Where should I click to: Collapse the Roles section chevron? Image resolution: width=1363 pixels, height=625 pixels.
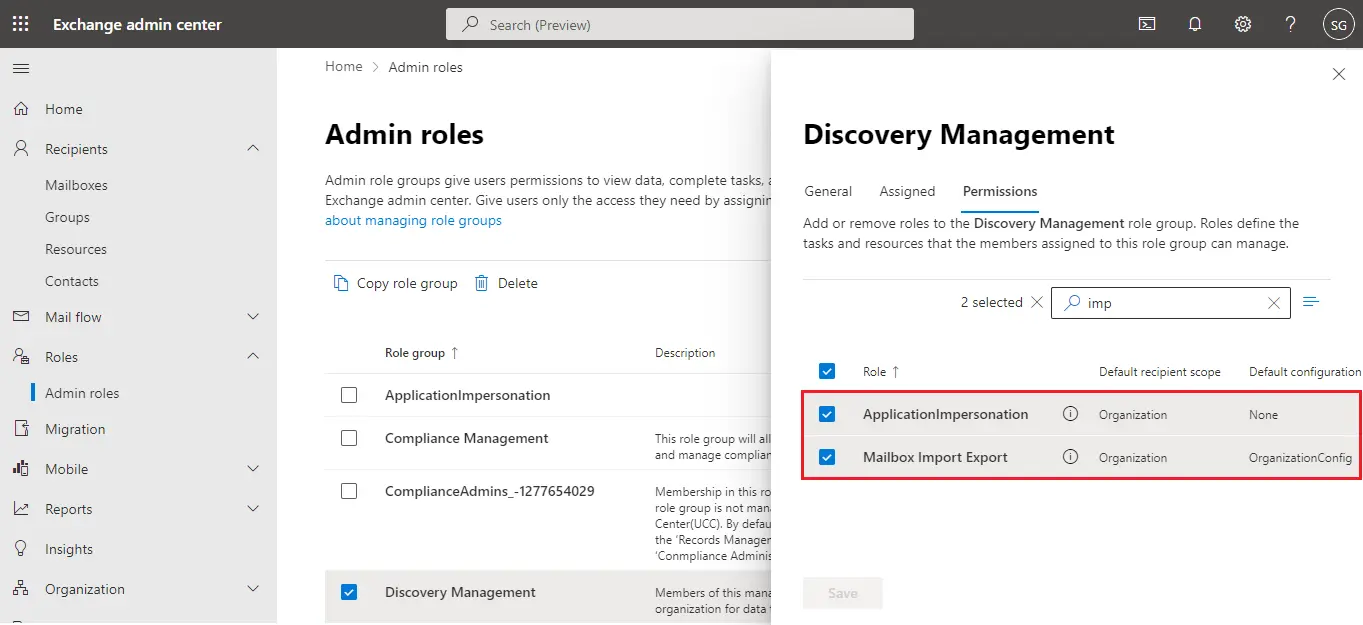[x=253, y=356]
